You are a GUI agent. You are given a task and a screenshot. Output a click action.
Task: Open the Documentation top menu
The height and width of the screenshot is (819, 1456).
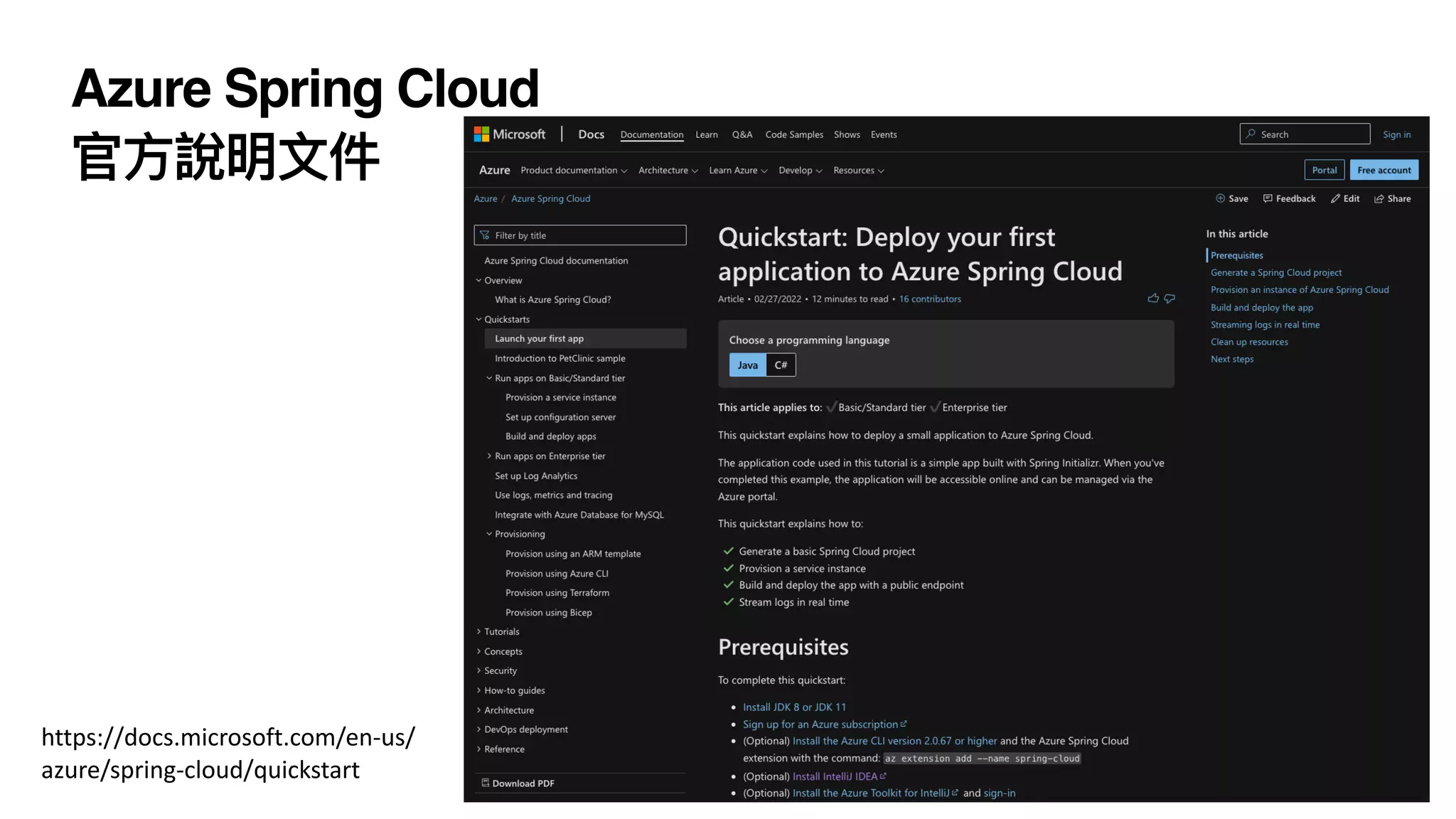(651, 134)
